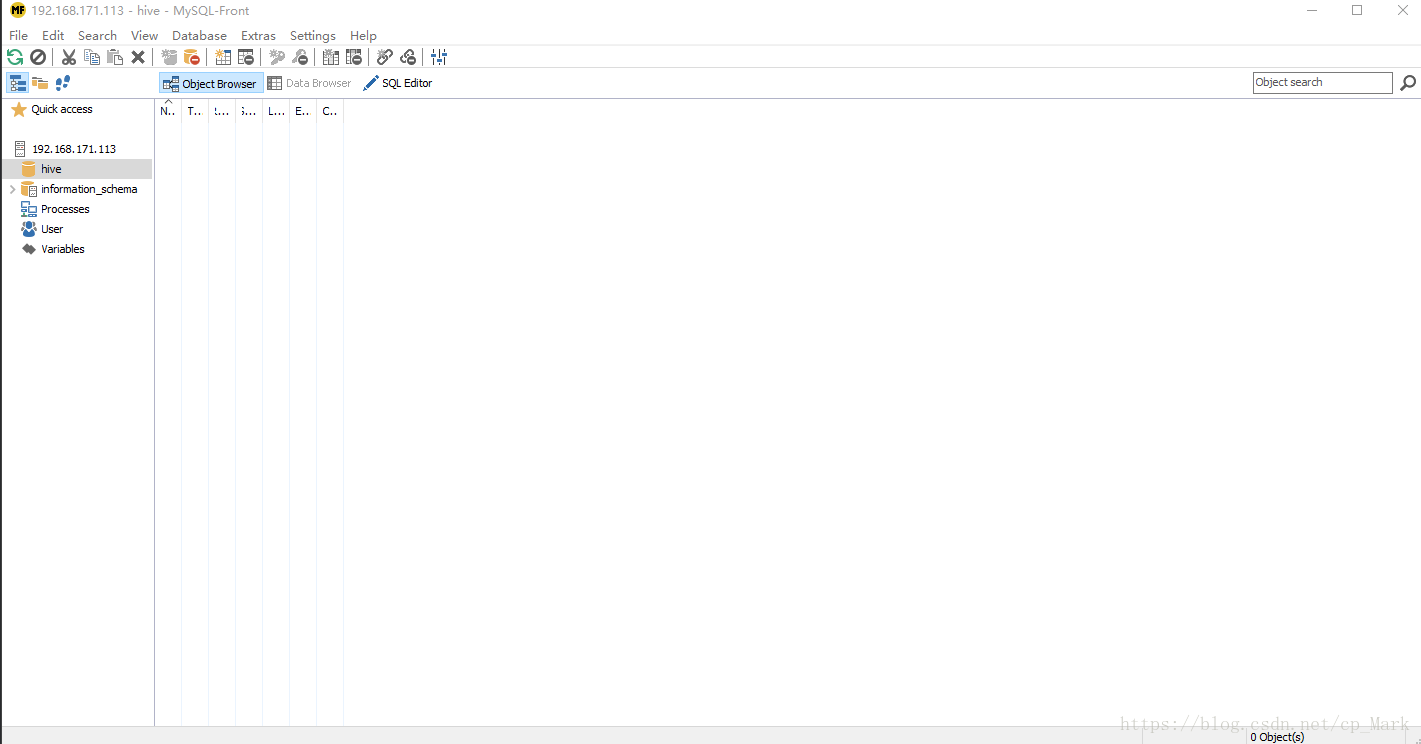Click the Delete Table icon

[x=246, y=58]
